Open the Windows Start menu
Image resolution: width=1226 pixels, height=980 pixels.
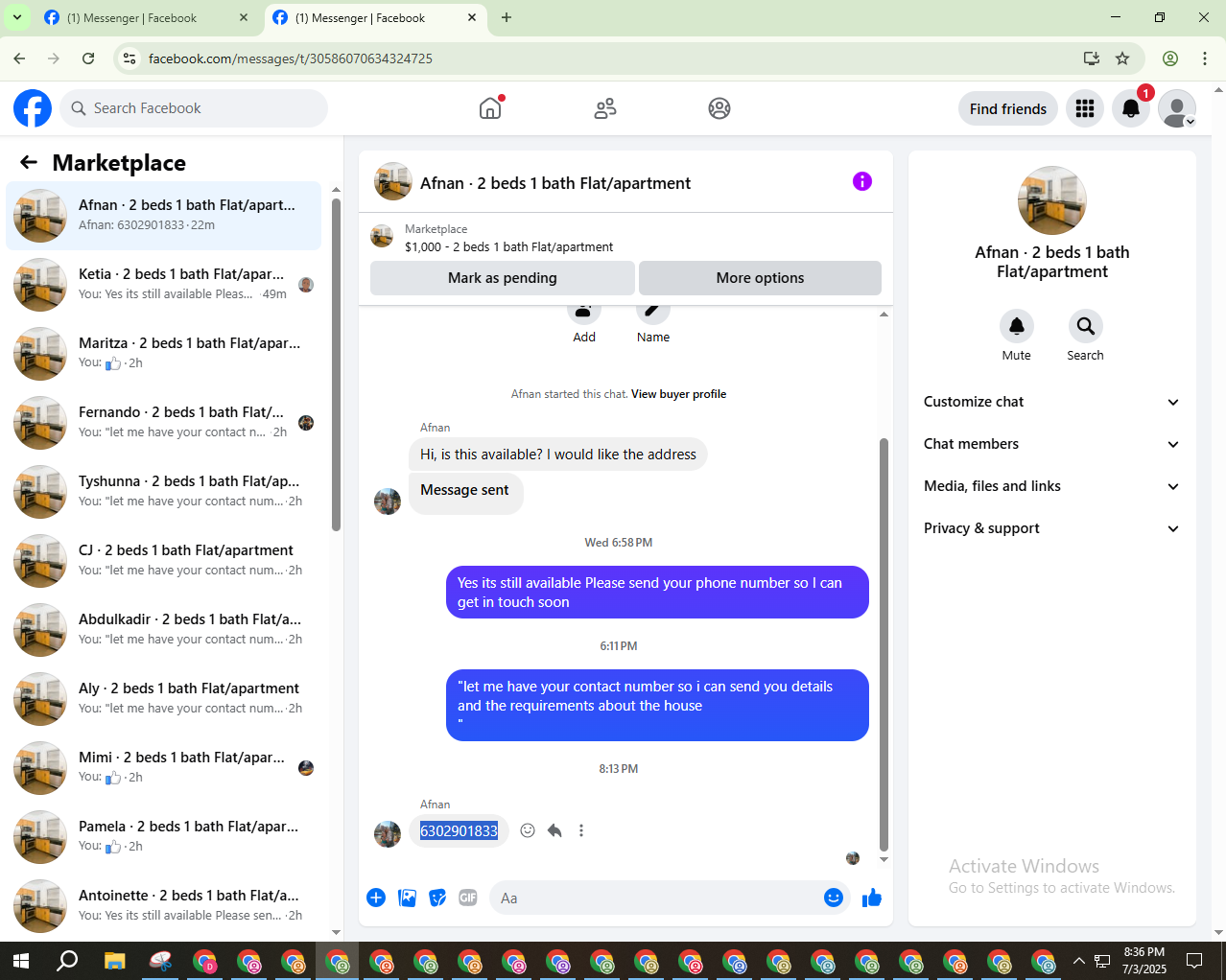click(x=21, y=960)
